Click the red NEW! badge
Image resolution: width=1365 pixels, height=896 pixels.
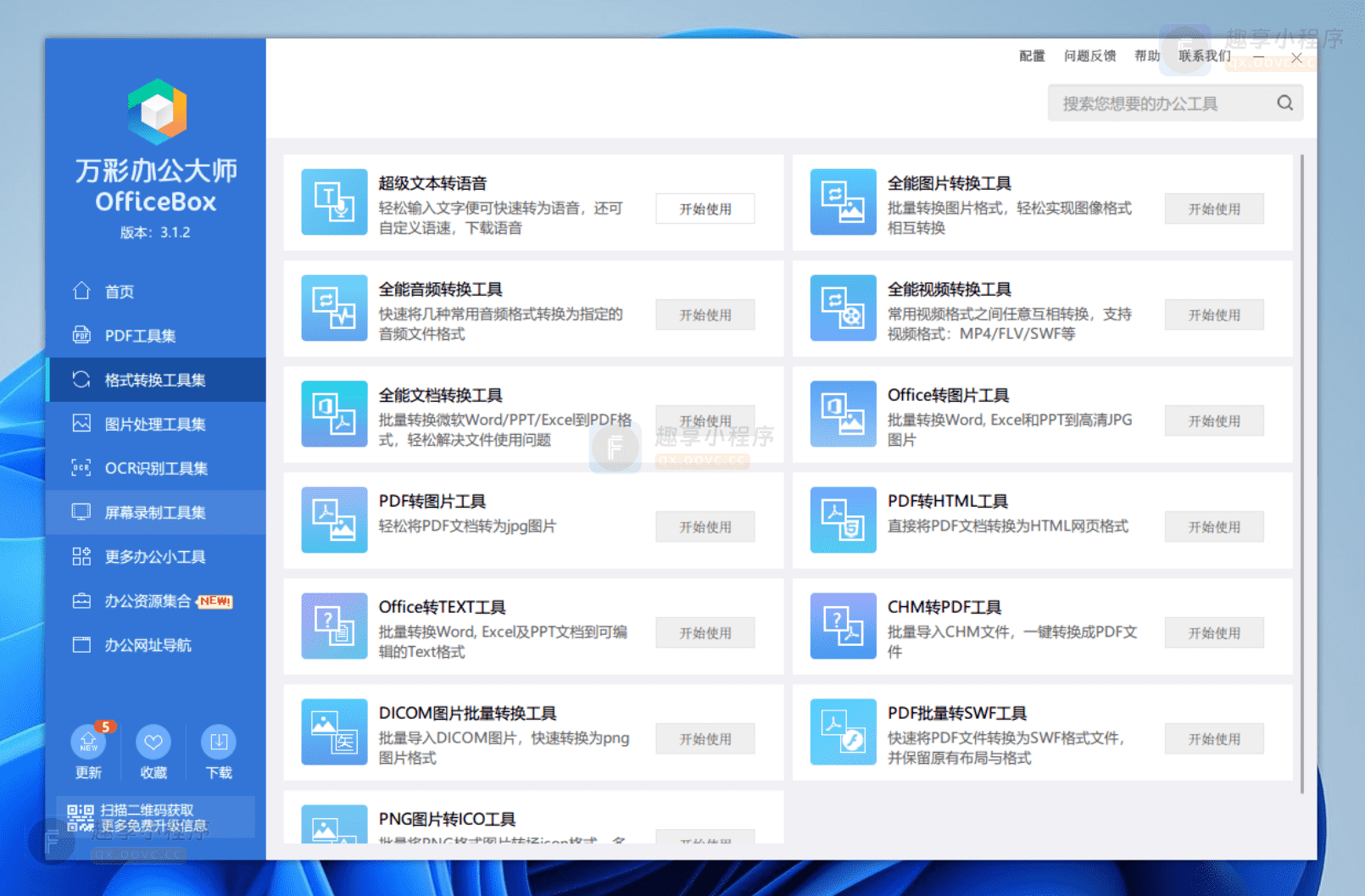pyautogui.click(x=214, y=601)
